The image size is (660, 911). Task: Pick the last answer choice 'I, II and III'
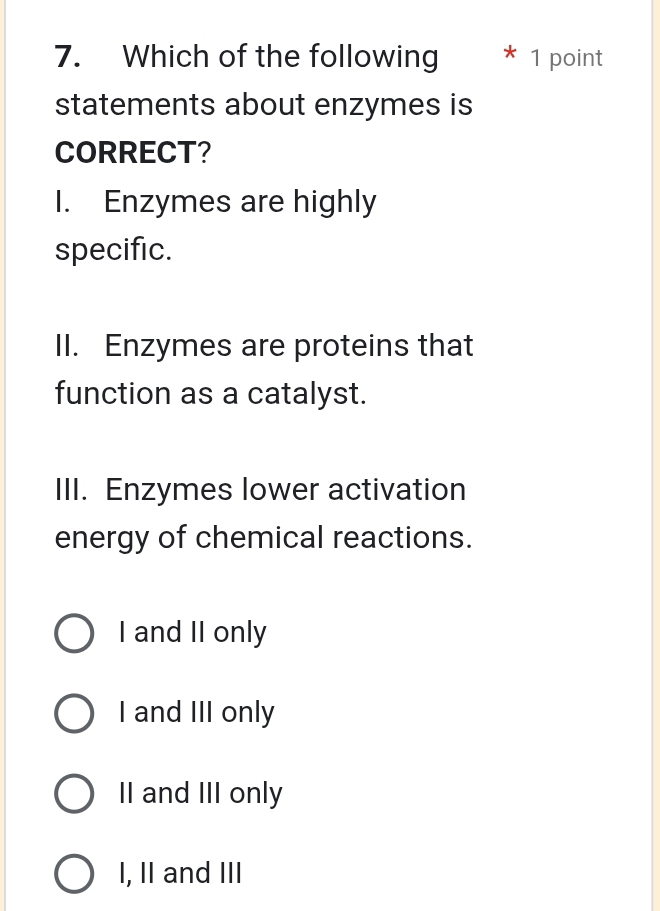(180, 873)
